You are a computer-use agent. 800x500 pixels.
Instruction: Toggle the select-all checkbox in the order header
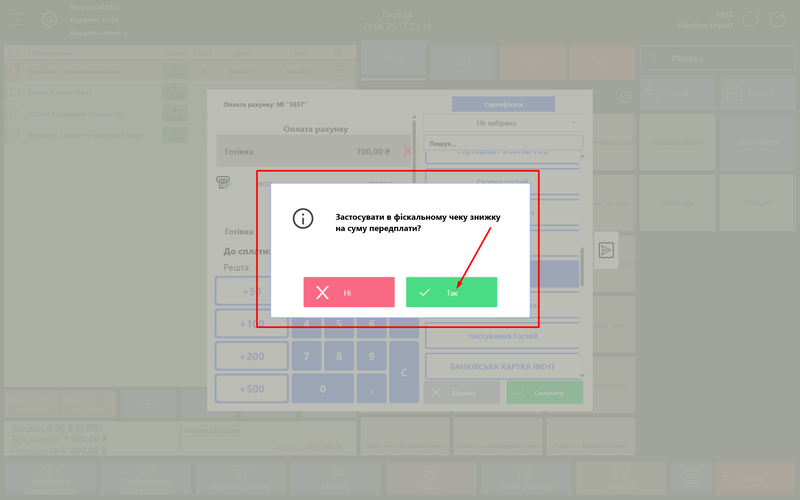pyautogui.click(x=14, y=53)
